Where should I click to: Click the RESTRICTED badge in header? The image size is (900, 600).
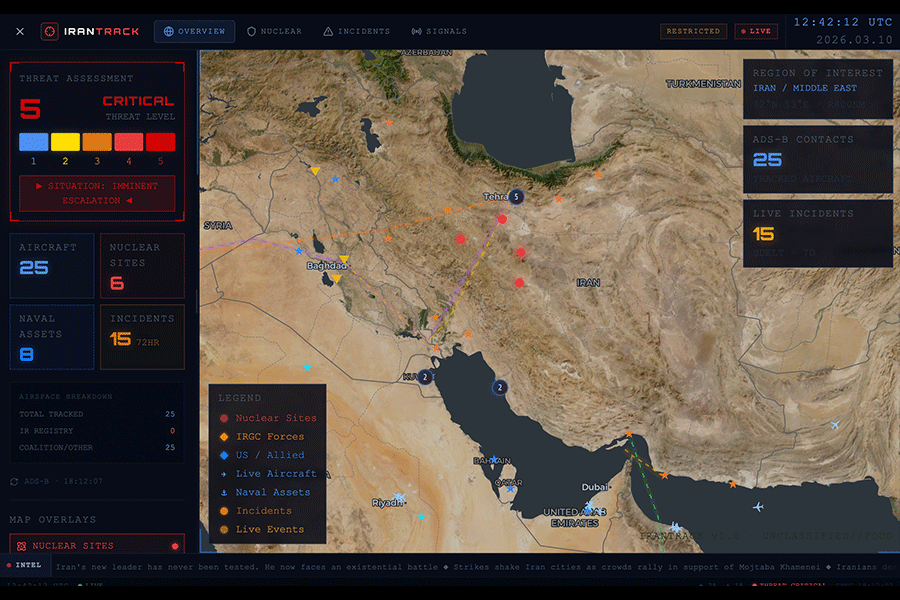pyautogui.click(x=693, y=31)
